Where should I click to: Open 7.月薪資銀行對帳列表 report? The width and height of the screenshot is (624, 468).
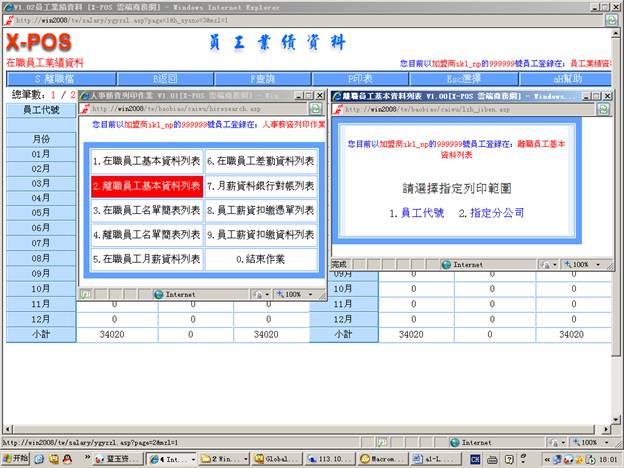click(x=260, y=186)
